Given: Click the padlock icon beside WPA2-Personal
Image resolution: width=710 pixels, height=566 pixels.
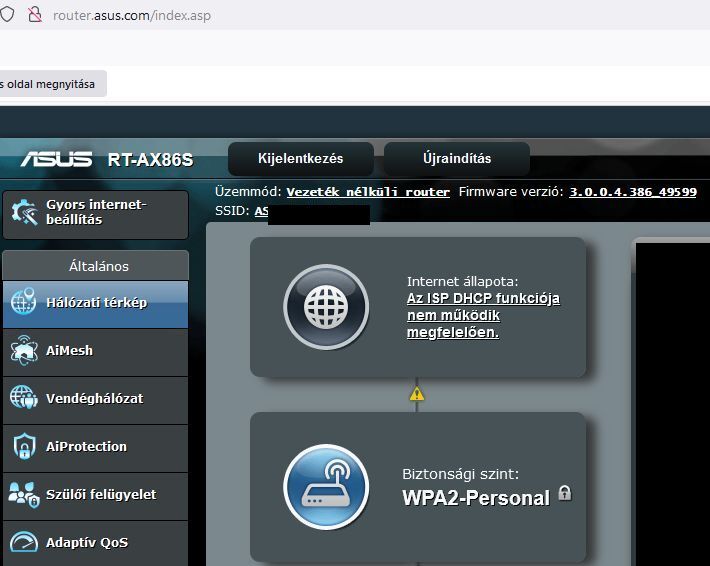Looking at the screenshot, I should [x=565, y=493].
